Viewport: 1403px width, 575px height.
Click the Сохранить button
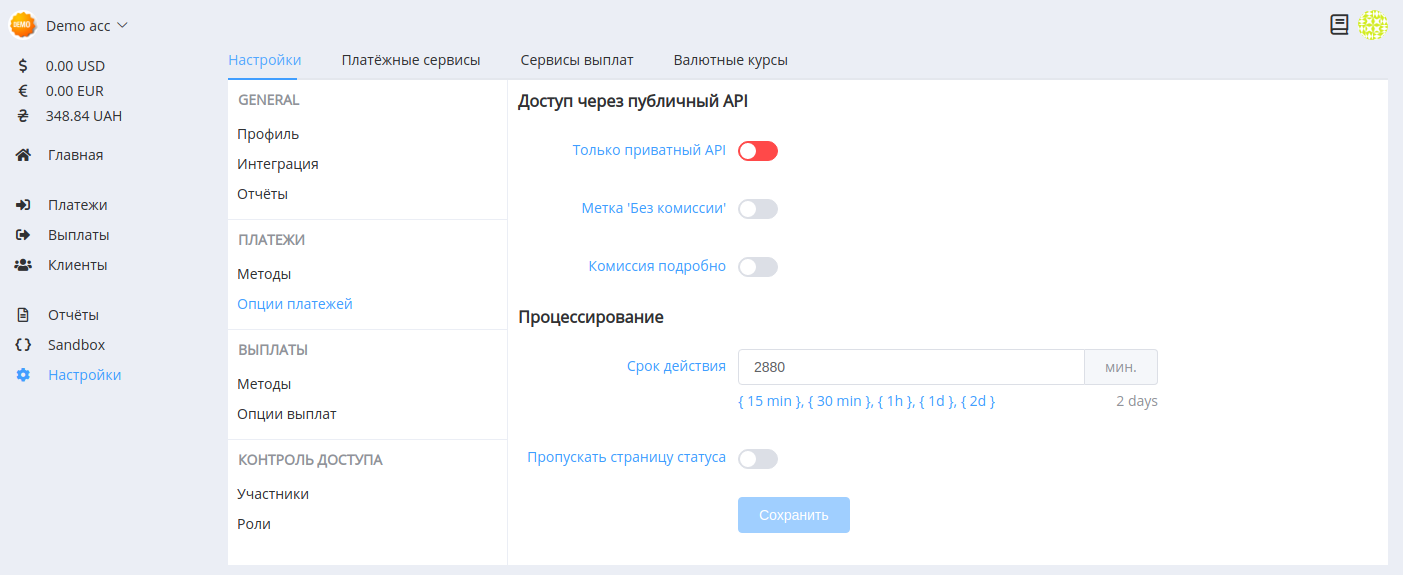tap(794, 515)
